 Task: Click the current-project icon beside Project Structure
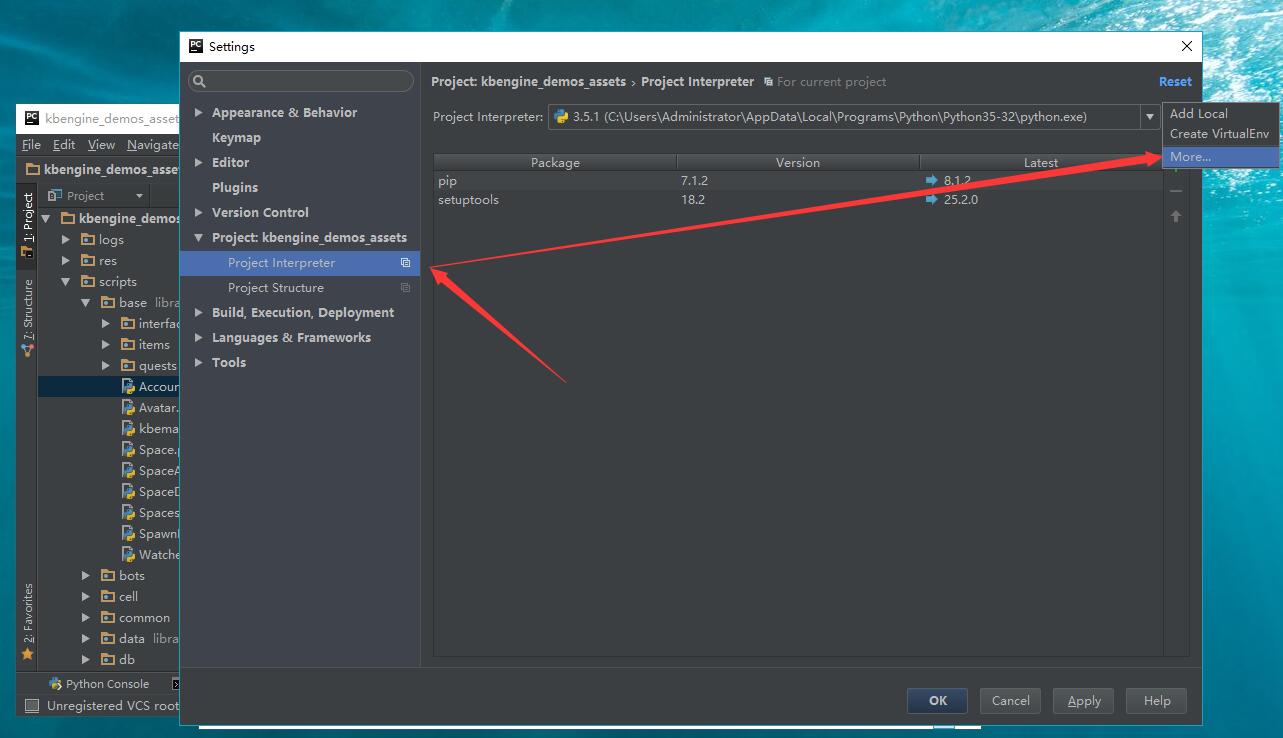[405, 288]
